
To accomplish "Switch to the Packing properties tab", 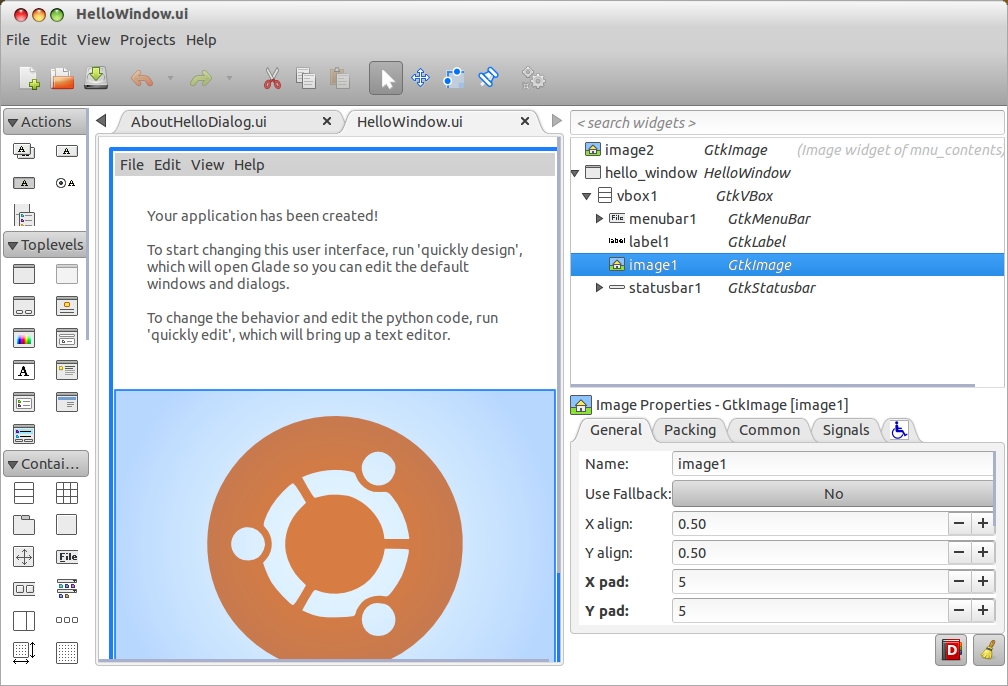I will (689, 430).
